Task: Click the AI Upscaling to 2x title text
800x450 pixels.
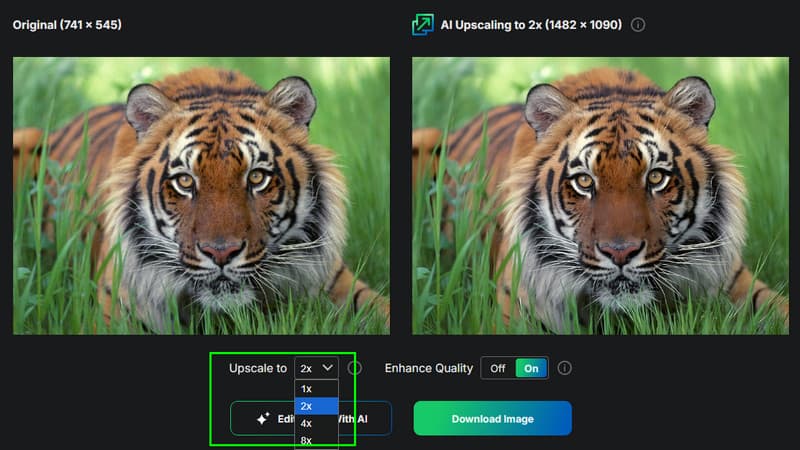Action: [531, 24]
